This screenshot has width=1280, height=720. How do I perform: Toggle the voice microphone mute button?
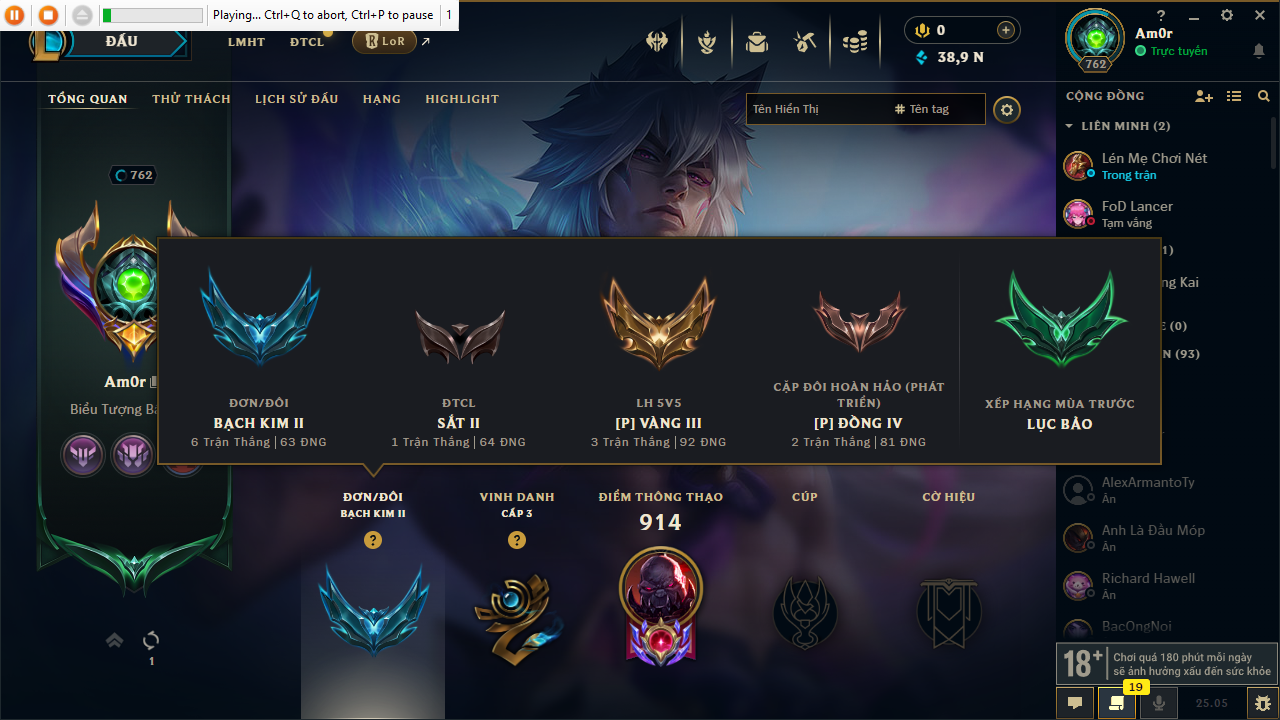click(1159, 702)
